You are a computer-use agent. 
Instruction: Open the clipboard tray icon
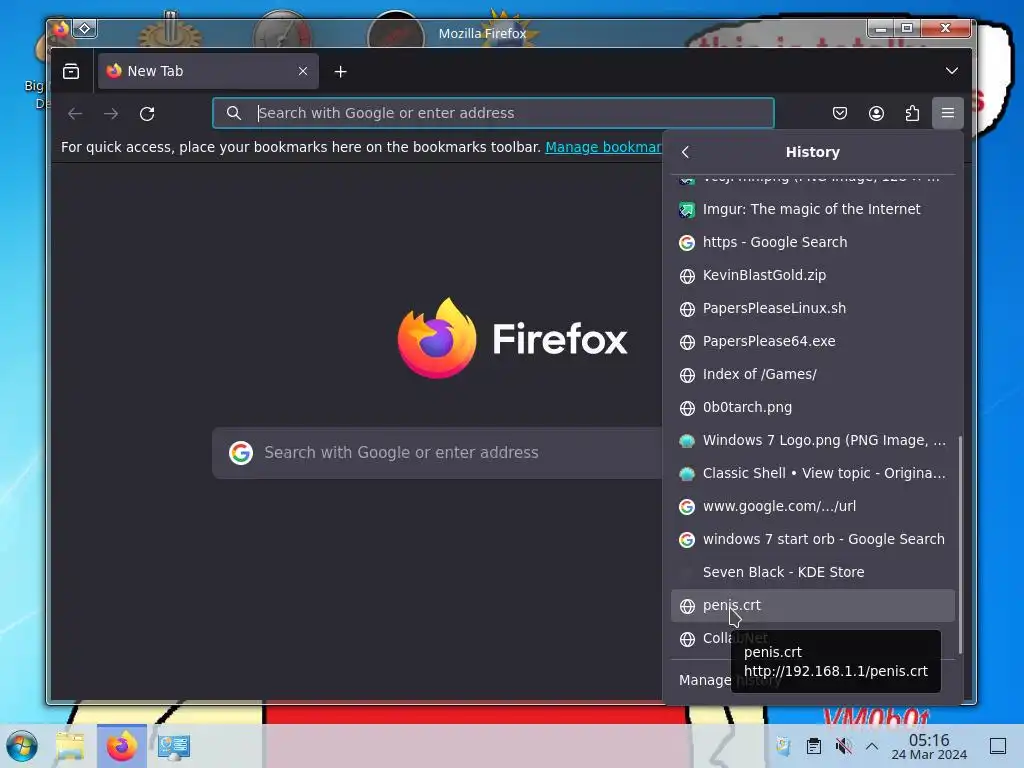813,746
